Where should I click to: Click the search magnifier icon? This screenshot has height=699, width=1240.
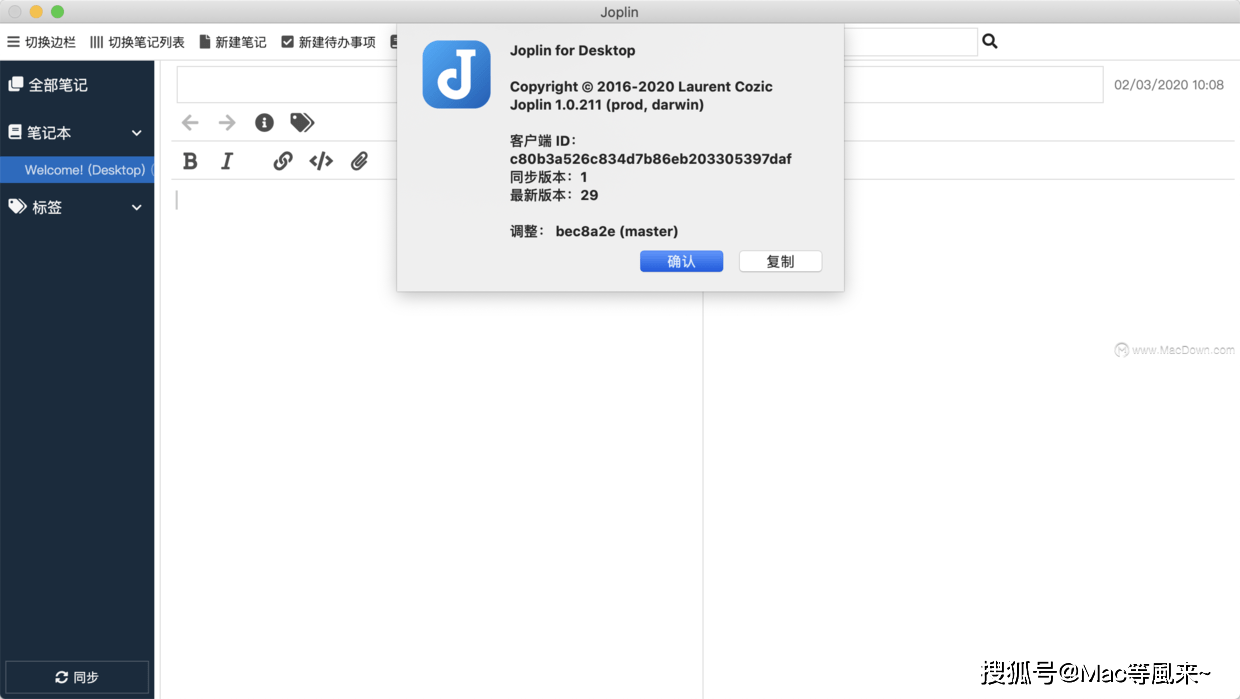(990, 41)
